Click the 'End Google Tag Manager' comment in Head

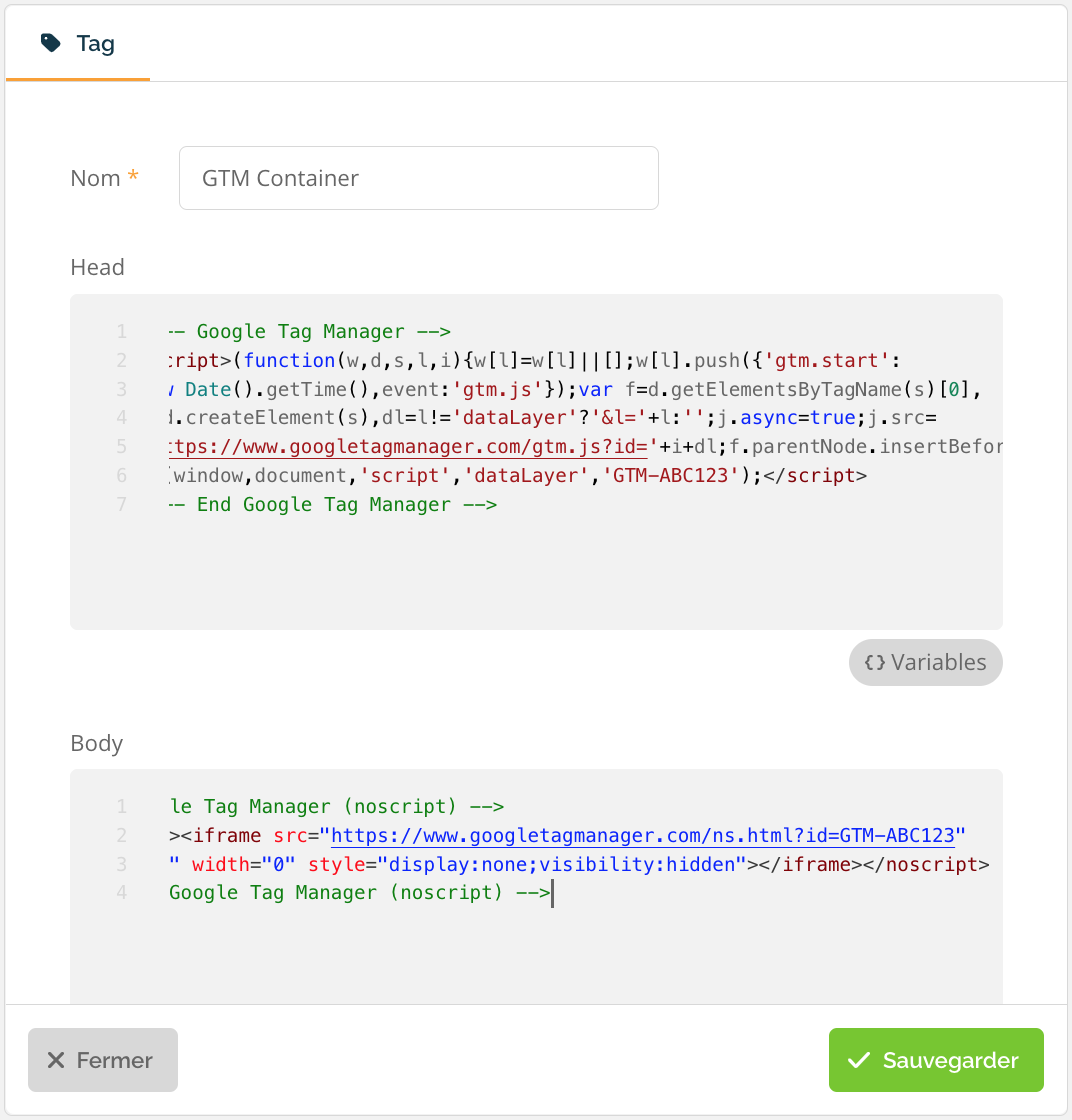pos(332,504)
